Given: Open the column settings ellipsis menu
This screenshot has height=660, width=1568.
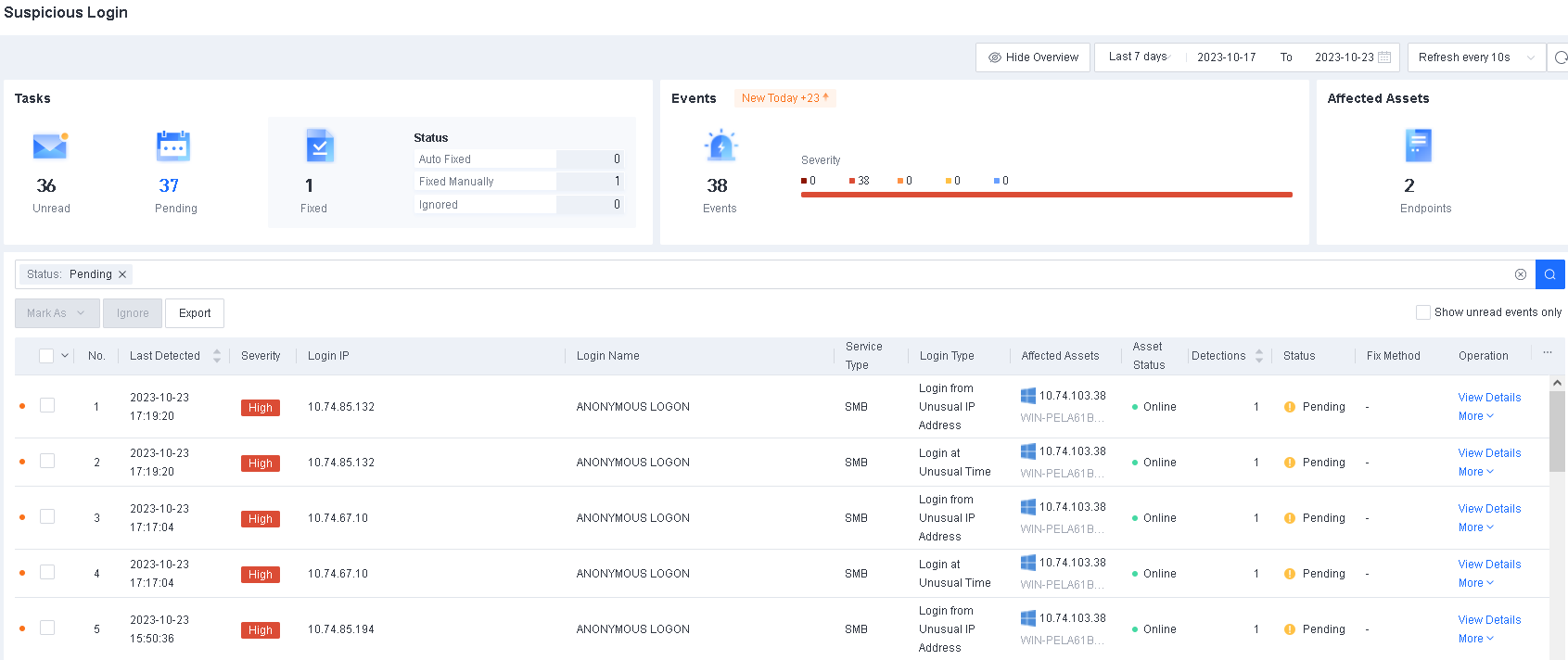Looking at the screenshot, I should (1547, 353).
